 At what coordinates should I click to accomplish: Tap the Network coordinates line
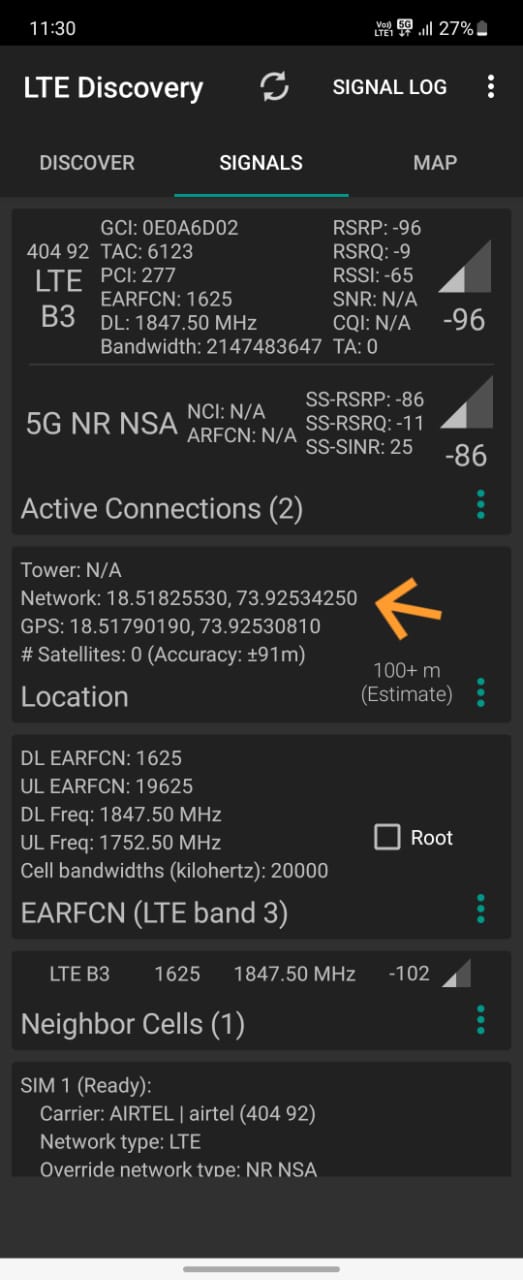189,598
